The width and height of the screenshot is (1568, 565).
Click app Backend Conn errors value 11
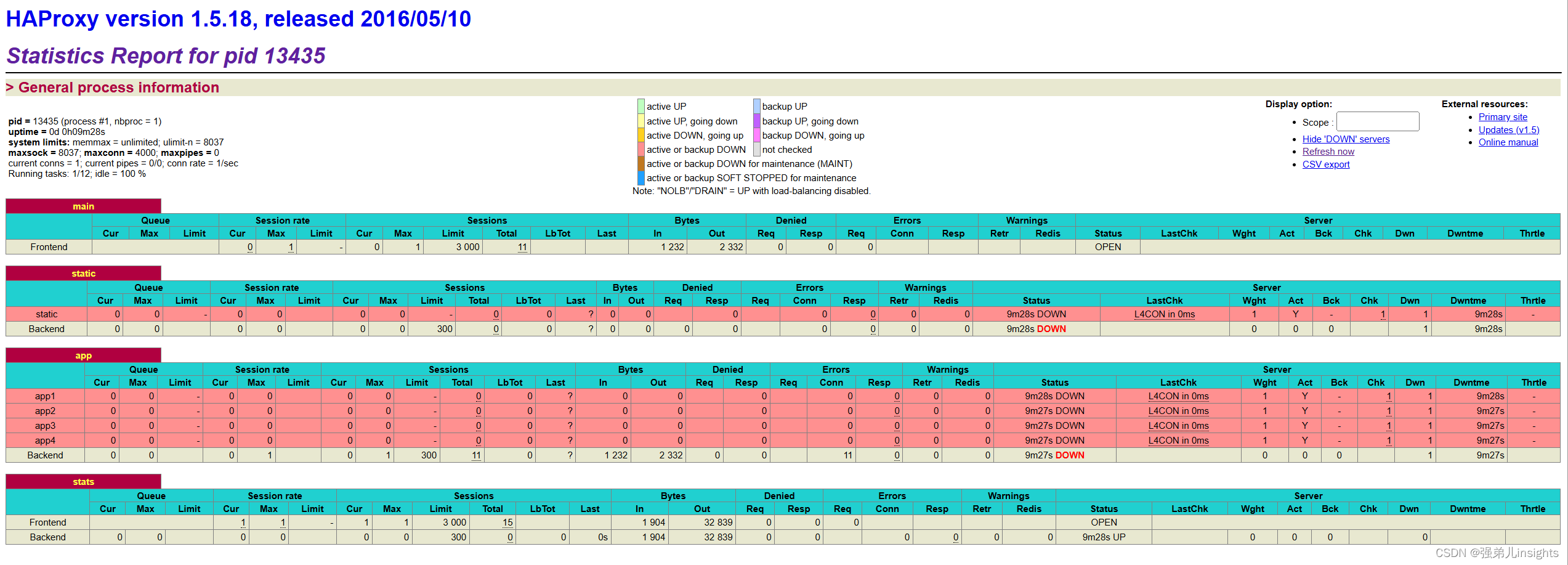(848, 455)
